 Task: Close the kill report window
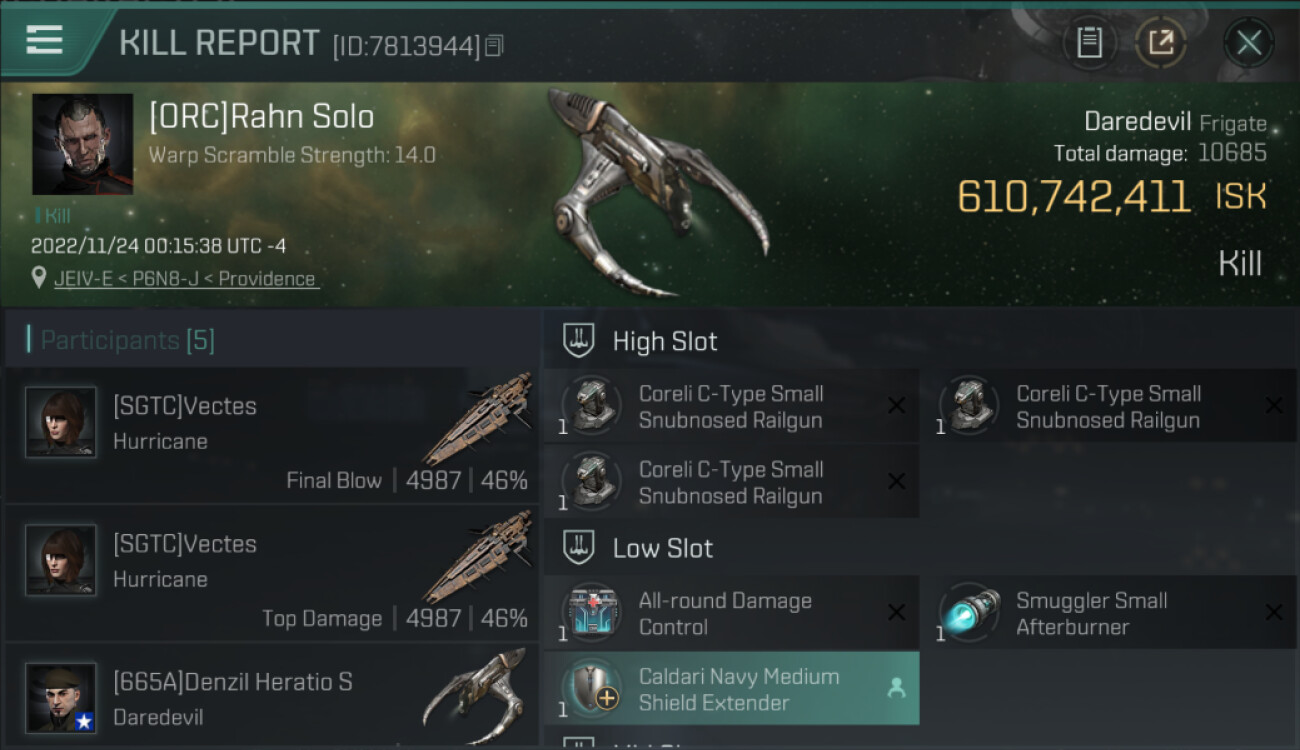click(x=1248, y=43)
